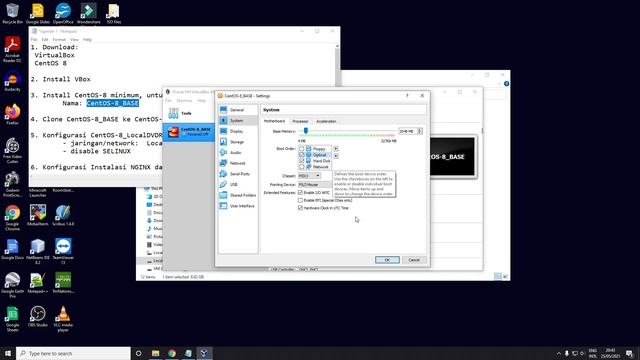Image resolution: width=640 pixels, height=360 pixels.
Task: Toggle Enable EFI special OSes checkbox
Action: (x=300, y=200)
